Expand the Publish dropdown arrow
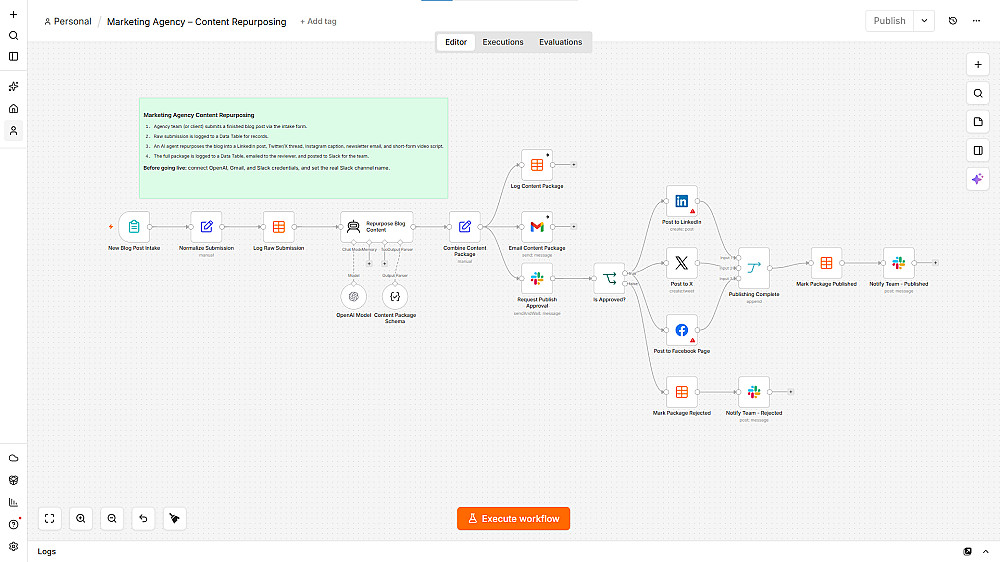The height and width of the screenshot is (562, 1000). click(x=924, y=21)
